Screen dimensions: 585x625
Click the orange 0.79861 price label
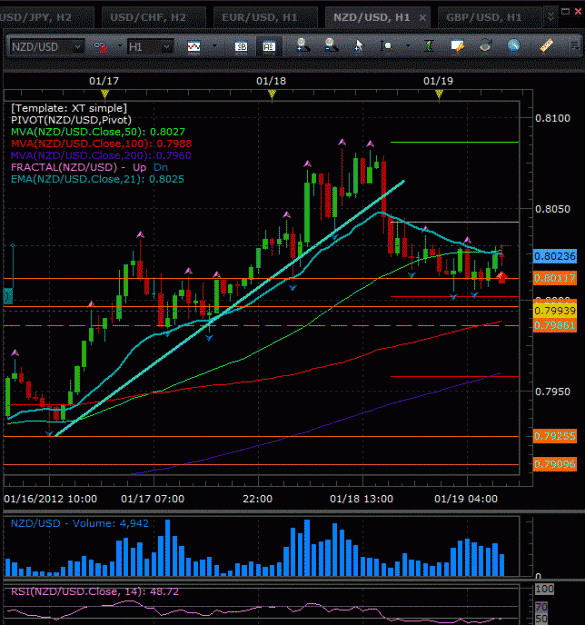coord(555,325)
